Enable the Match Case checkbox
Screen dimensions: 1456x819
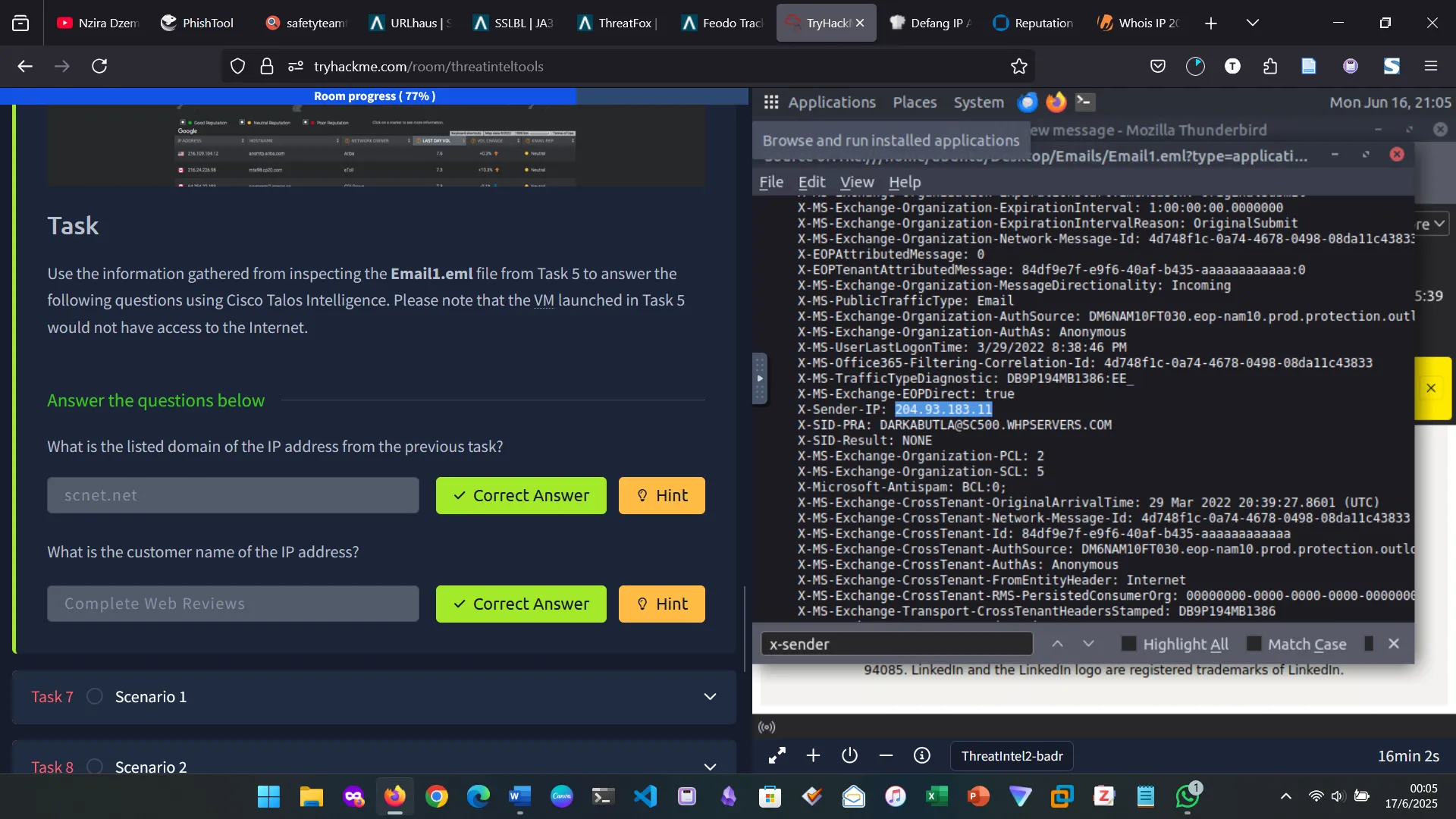pyautogui.click(x=1254, y=644)
